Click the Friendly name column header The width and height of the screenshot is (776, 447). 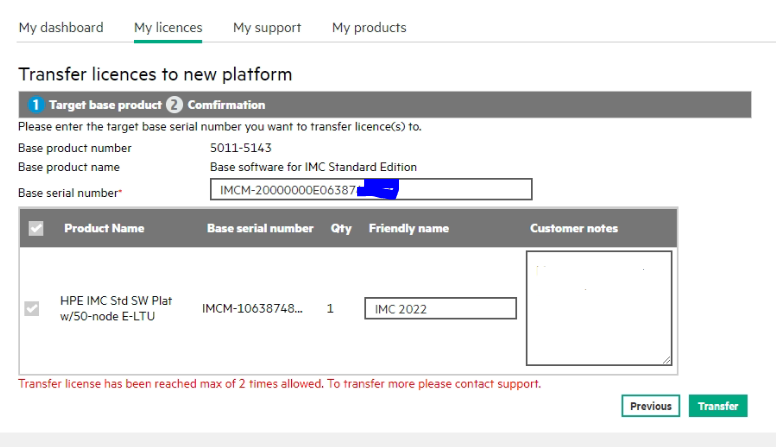coord(409,228)
